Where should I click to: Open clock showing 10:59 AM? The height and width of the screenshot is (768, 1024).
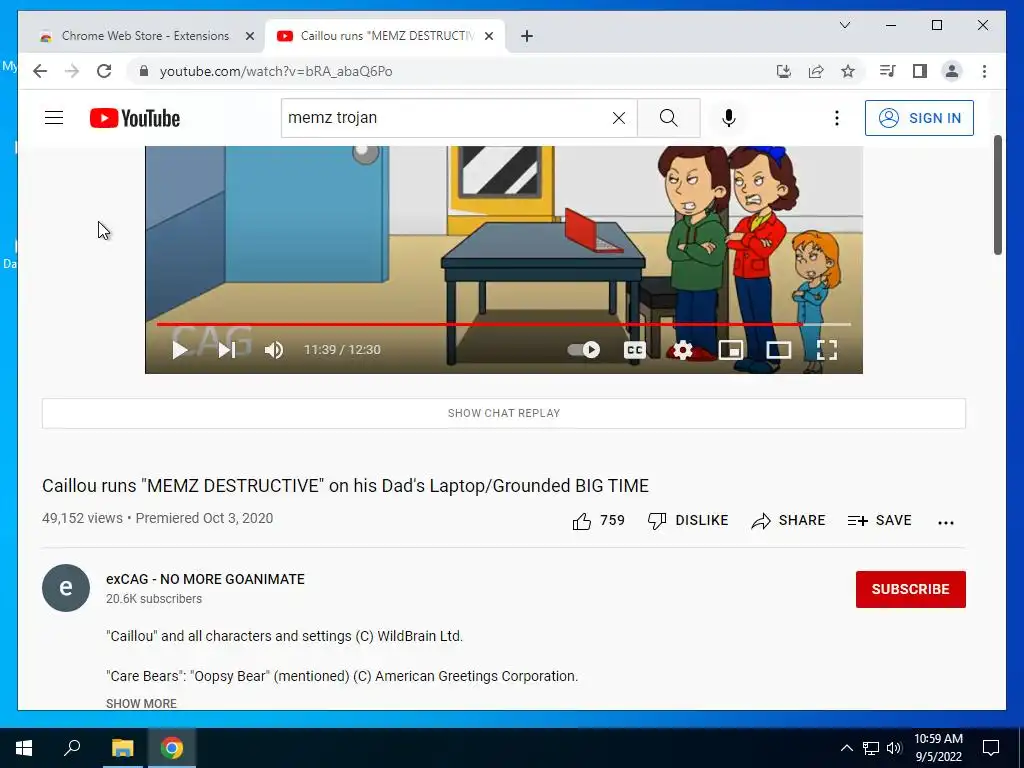point(938,748)
